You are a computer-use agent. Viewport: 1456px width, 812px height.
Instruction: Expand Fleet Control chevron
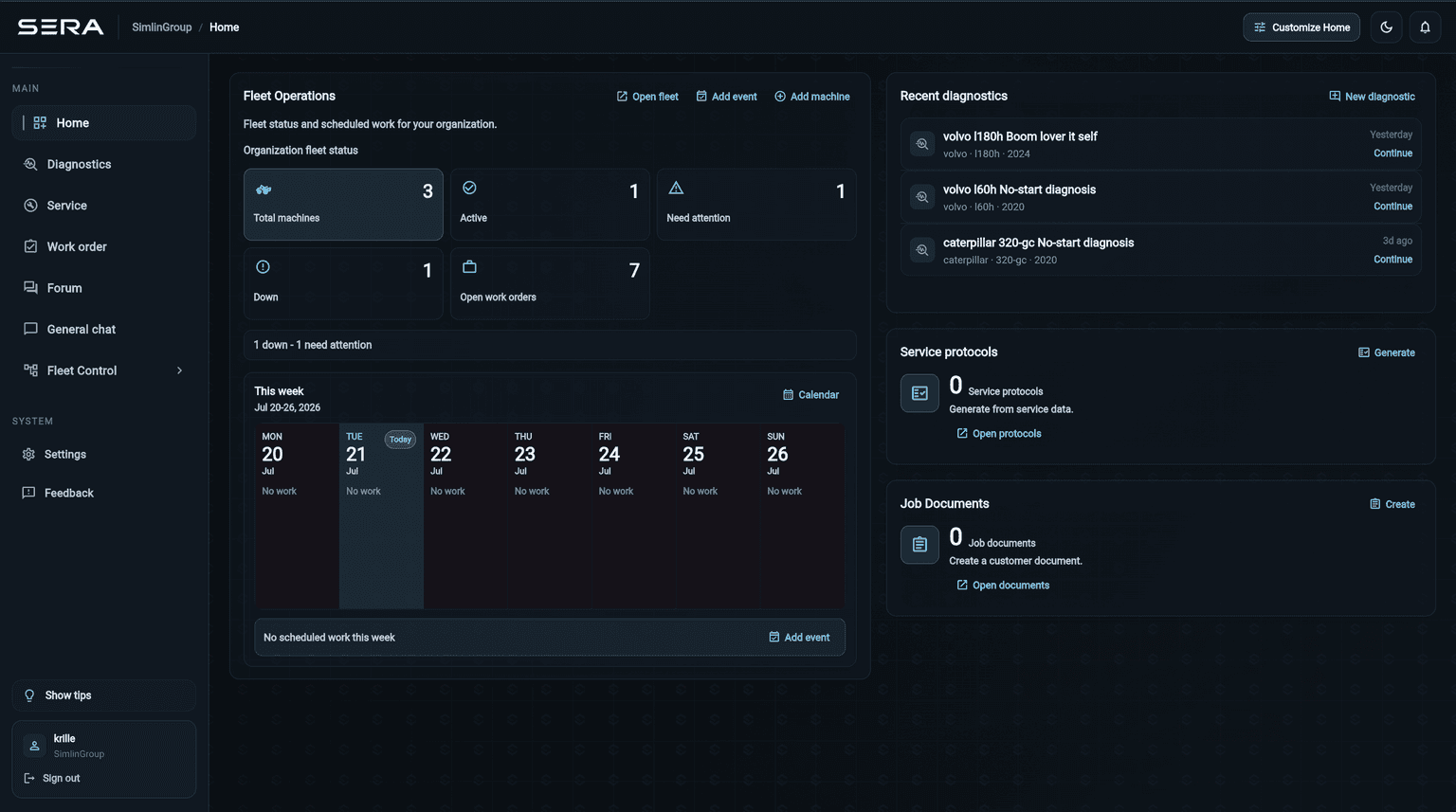(179, 370)
